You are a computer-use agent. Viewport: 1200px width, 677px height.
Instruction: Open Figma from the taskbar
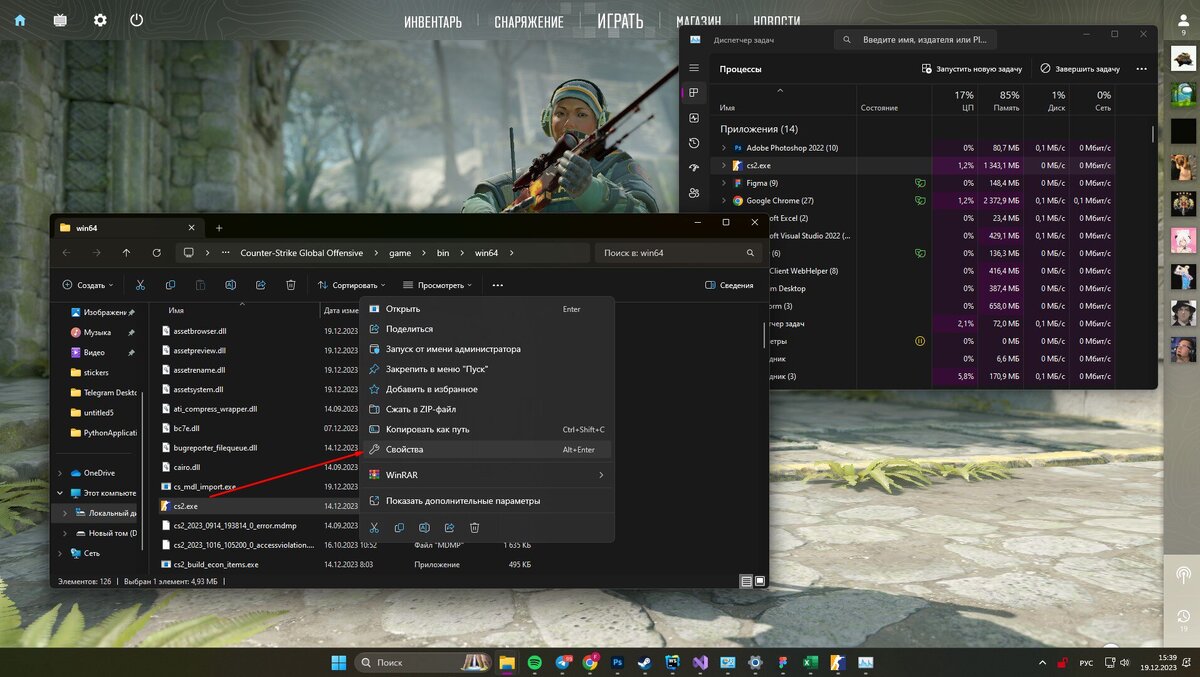click(783, 662)
